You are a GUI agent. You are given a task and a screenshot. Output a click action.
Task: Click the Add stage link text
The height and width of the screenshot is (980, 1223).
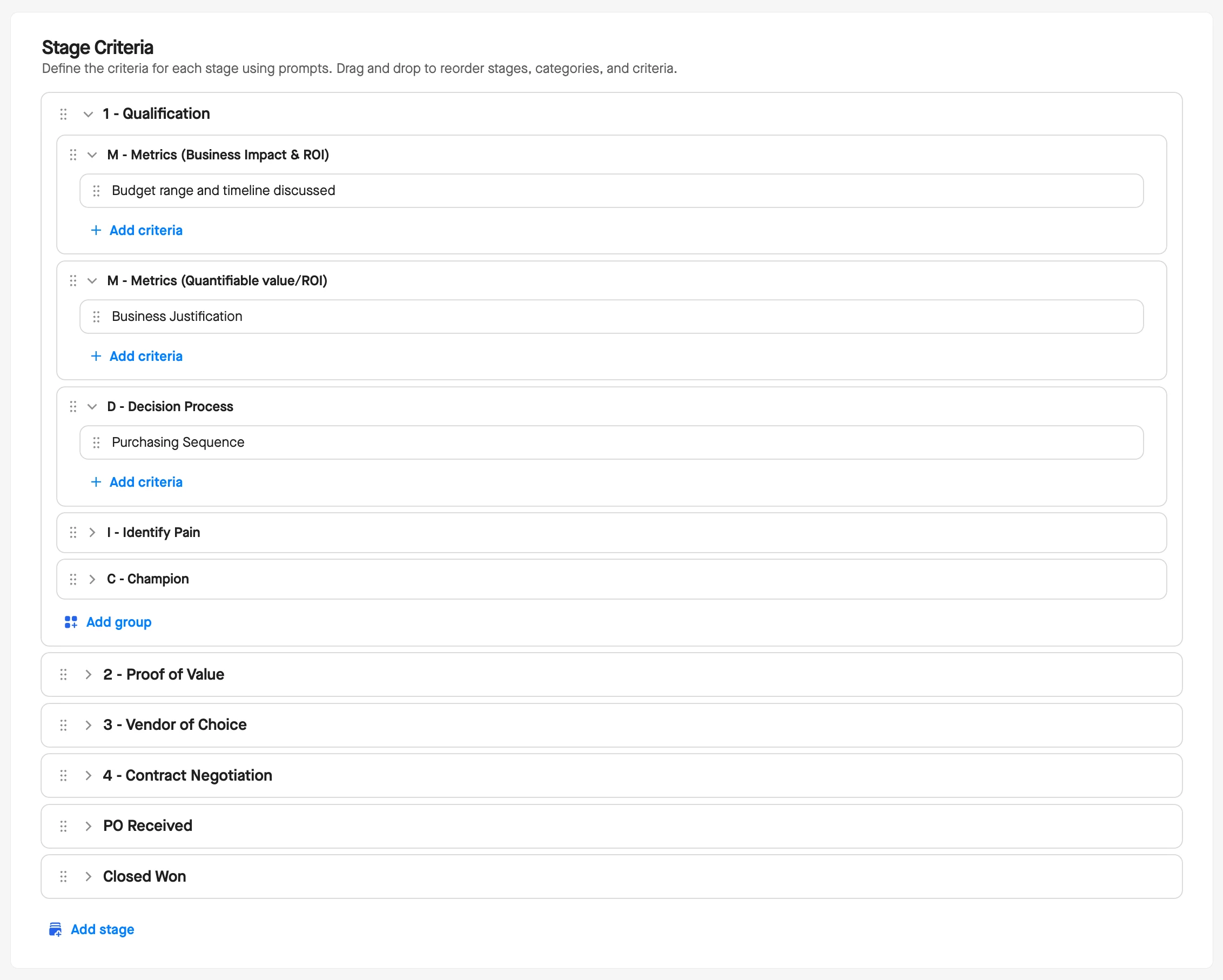(x=102, y=930)
